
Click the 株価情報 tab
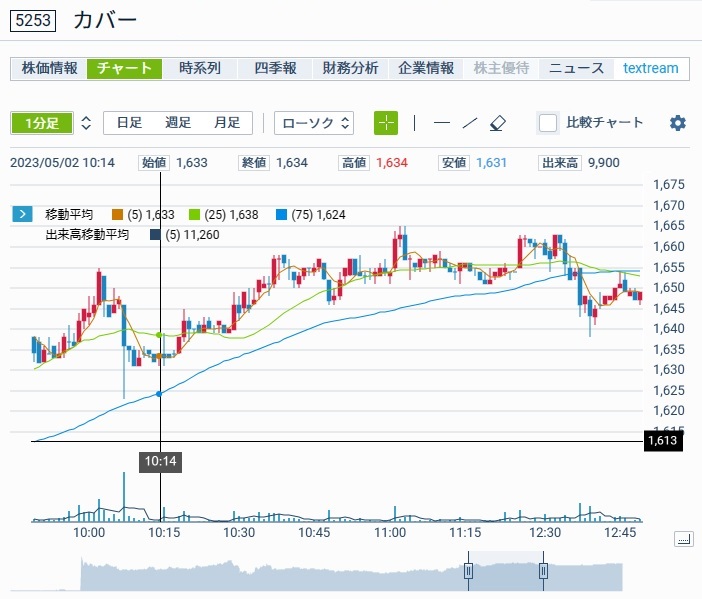[x=50, y=68]
